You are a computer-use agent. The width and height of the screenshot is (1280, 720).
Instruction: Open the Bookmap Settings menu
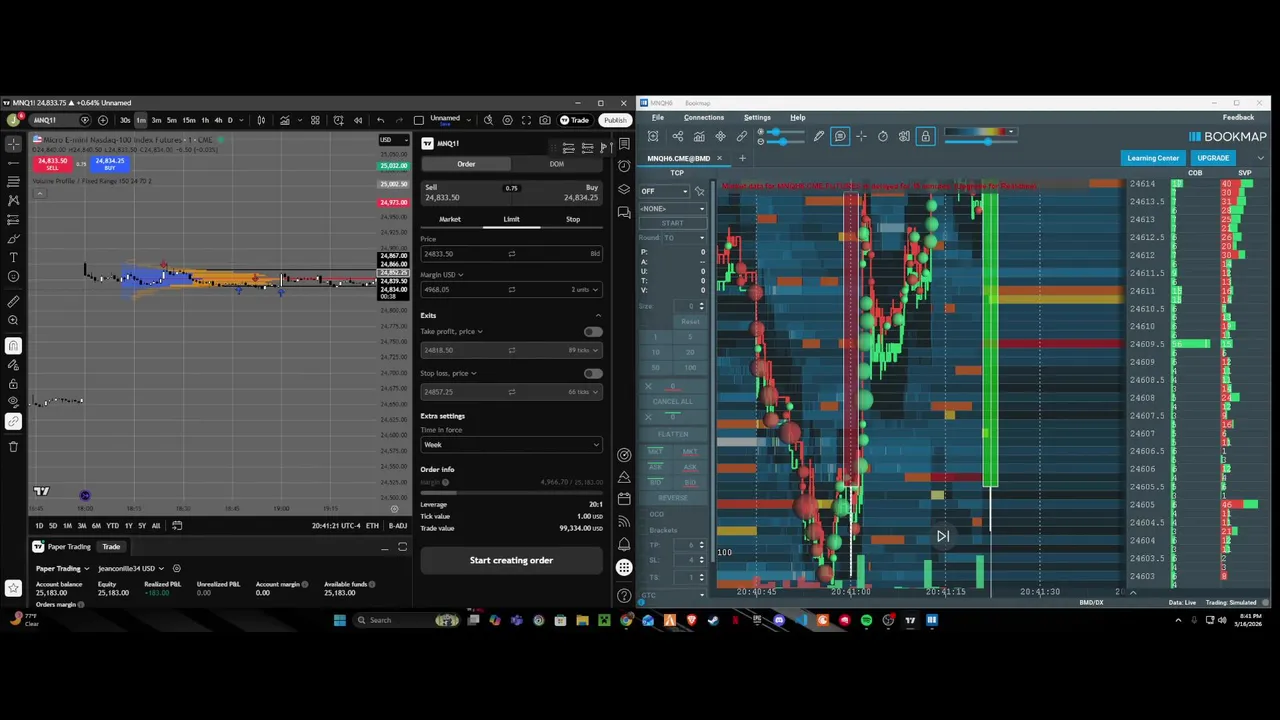click(757, 117)
